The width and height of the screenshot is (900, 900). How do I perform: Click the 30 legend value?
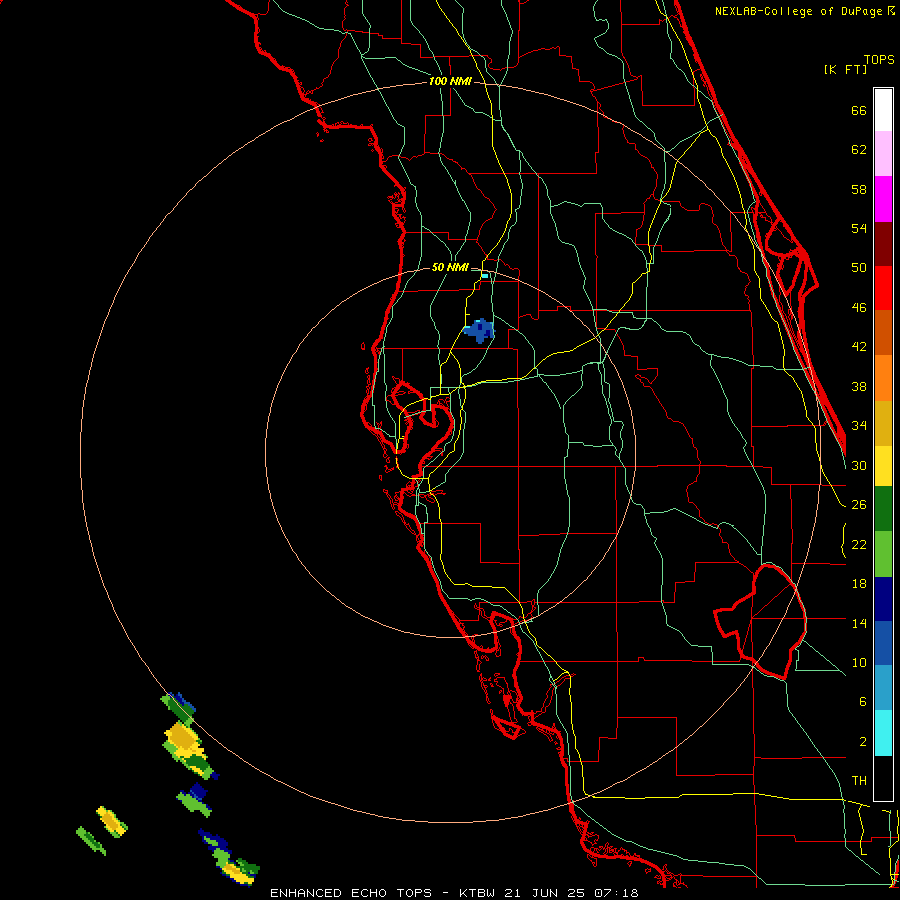[859, 465]
